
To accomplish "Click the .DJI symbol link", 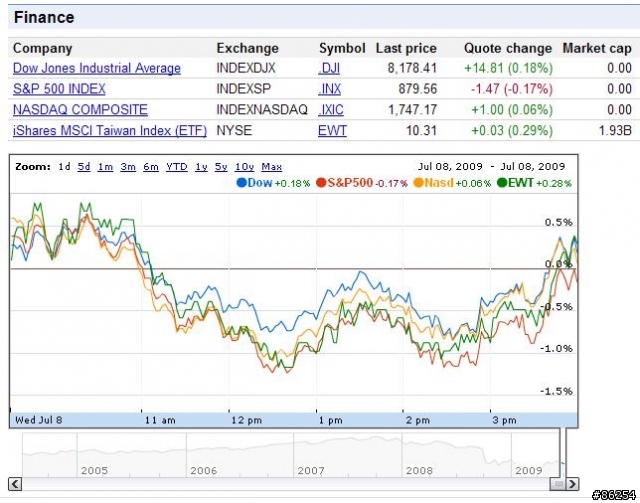I will [x=329, y=68].
